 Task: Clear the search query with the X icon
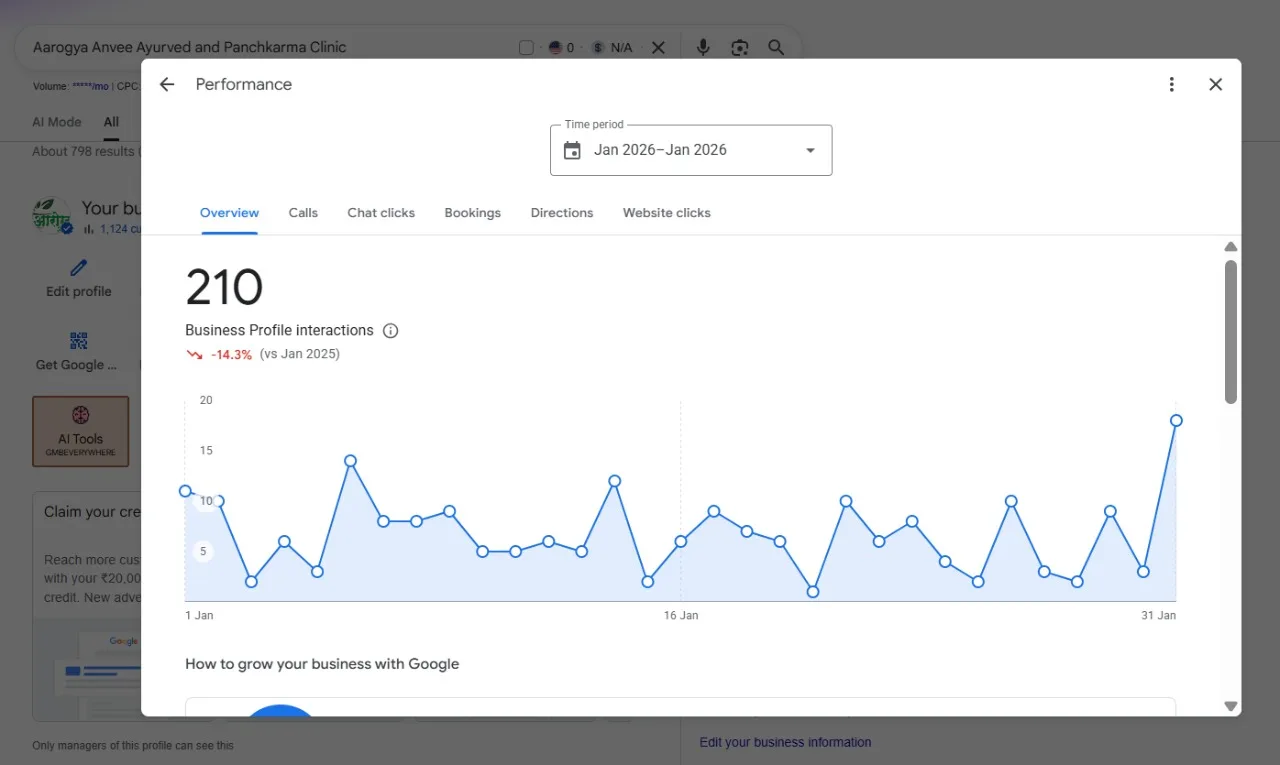tap(658, 47)
